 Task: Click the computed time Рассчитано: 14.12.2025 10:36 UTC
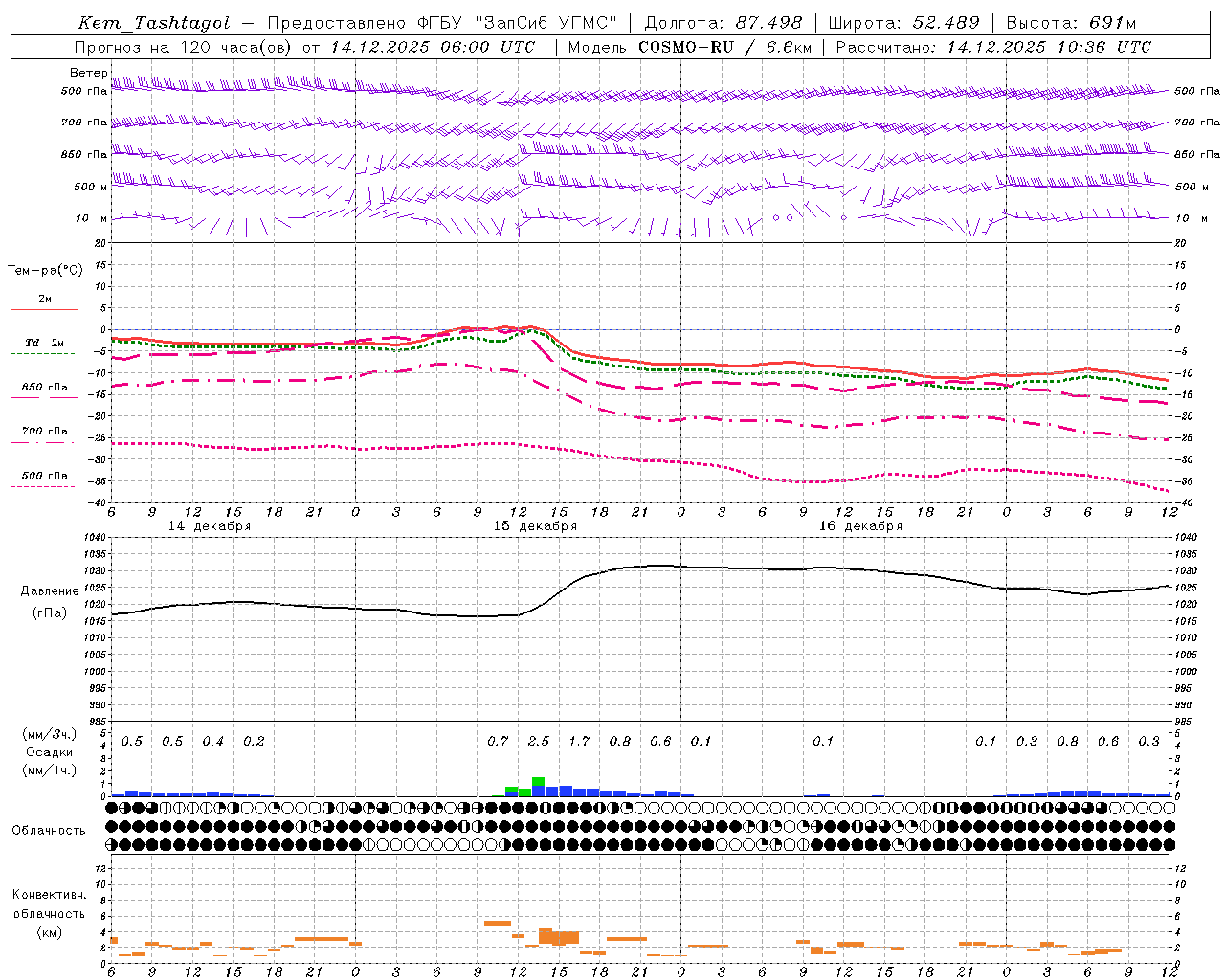(993, 47)
